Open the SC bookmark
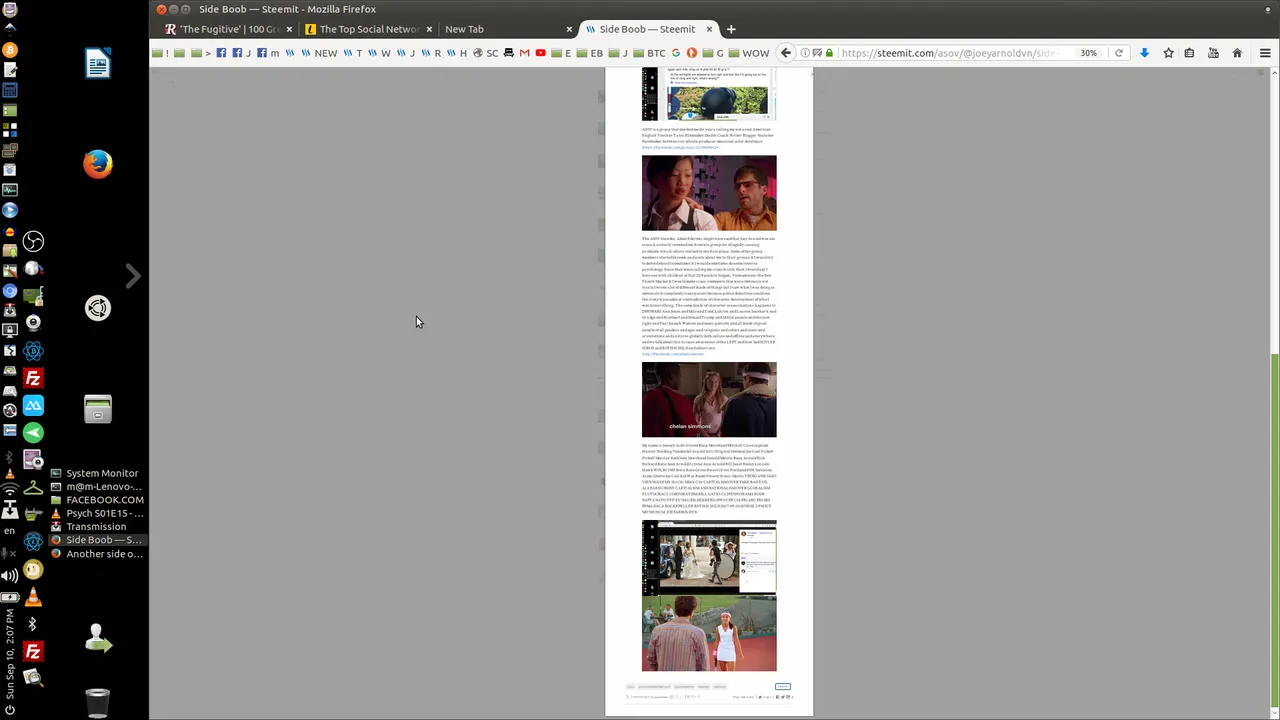 (485, 53)
